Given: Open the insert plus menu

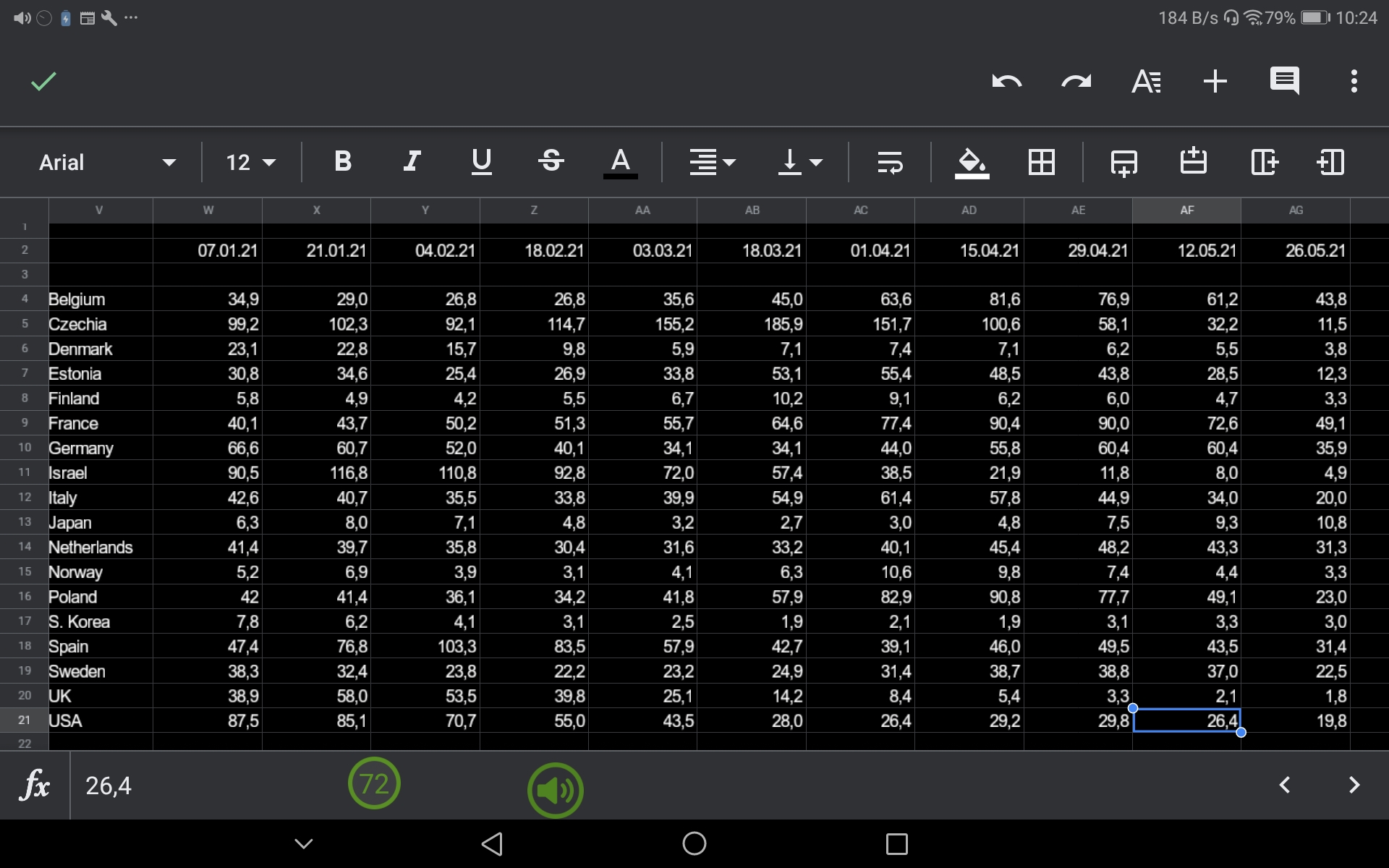Looking at the screenshot, I should pos(1215,81).
